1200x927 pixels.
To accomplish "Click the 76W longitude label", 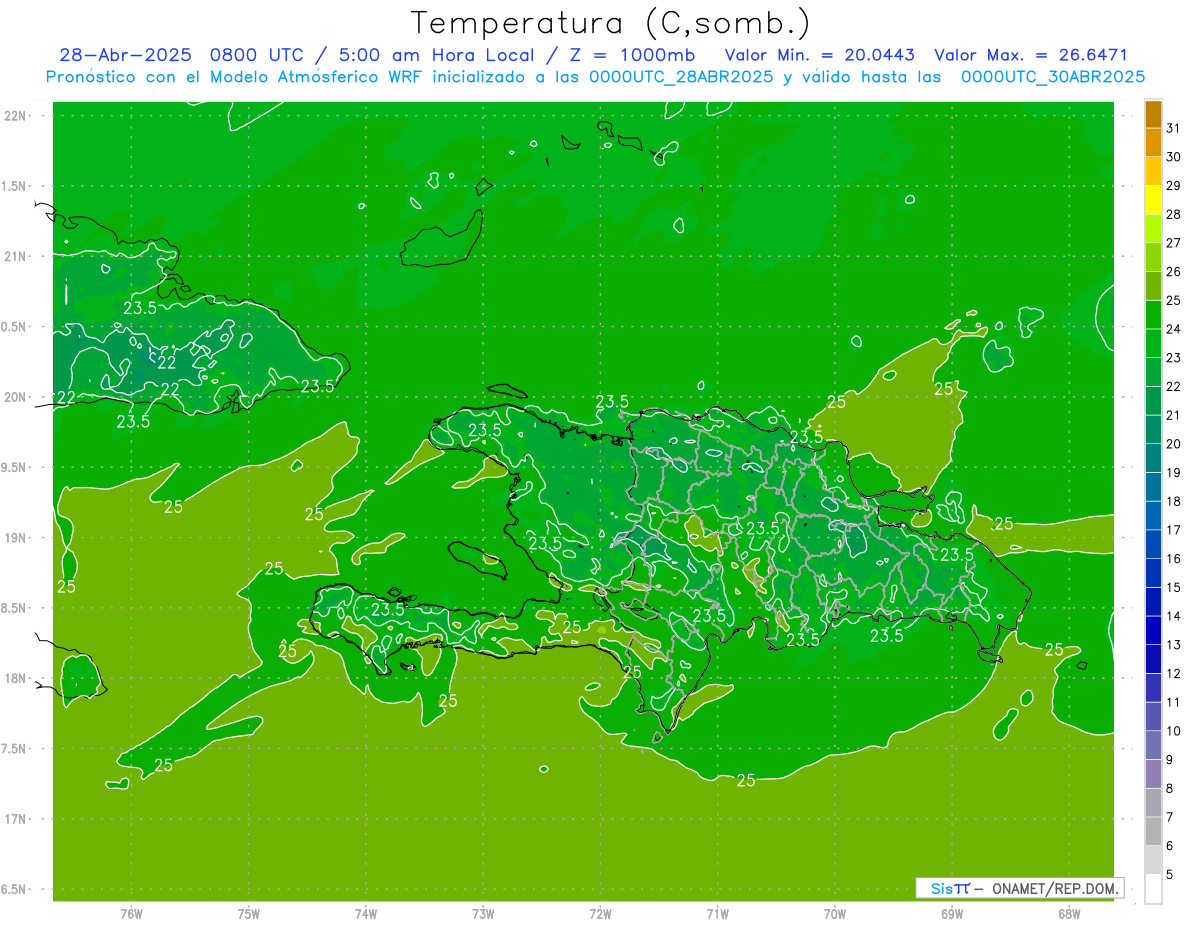I will (130, 913).
